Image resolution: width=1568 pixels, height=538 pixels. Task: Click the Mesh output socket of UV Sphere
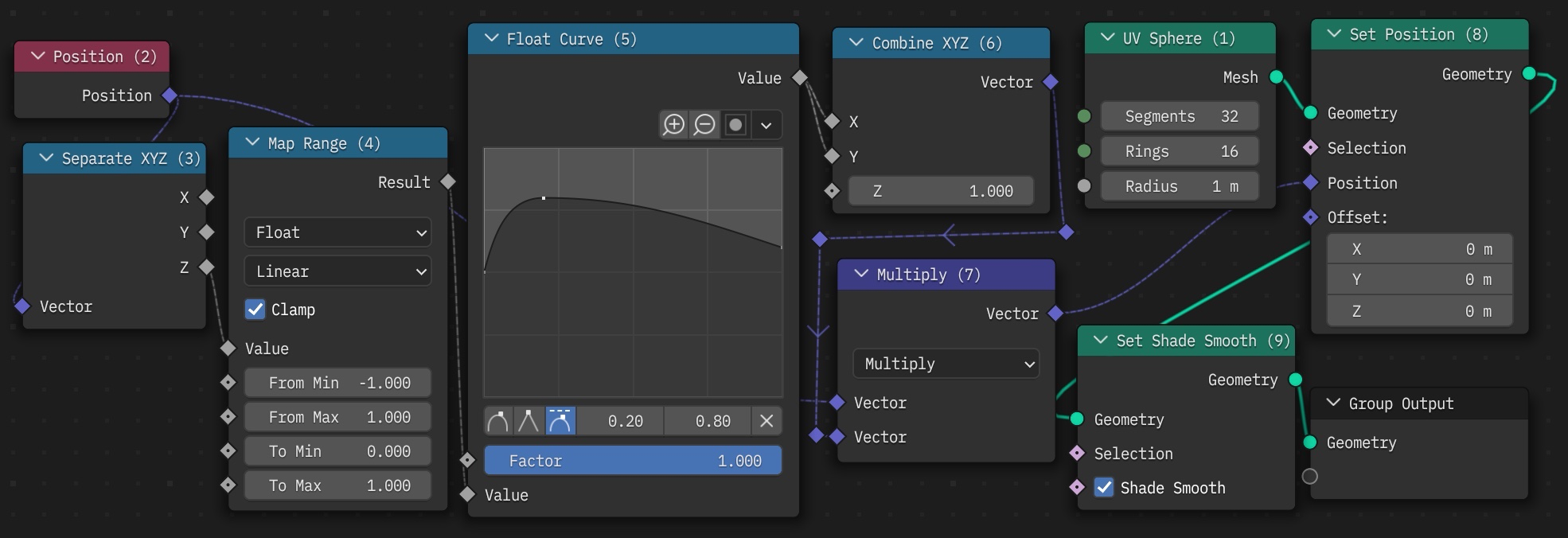pyautogui.click(x=1276, y=77)
